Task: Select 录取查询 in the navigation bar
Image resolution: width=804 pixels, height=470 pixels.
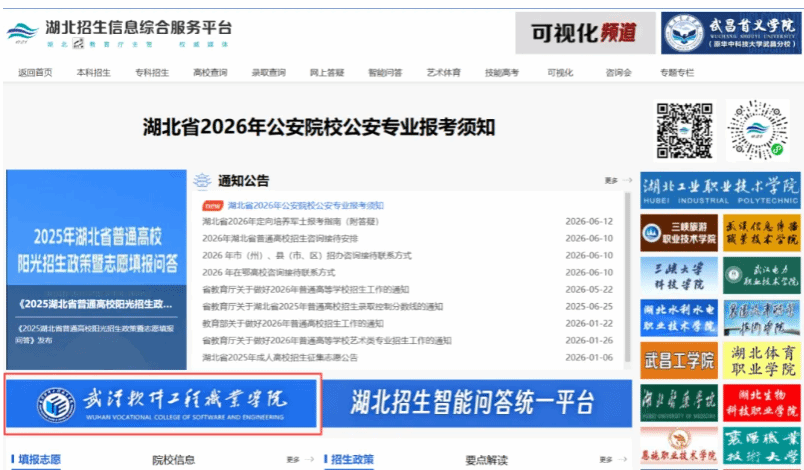Action: coord(269,73)
